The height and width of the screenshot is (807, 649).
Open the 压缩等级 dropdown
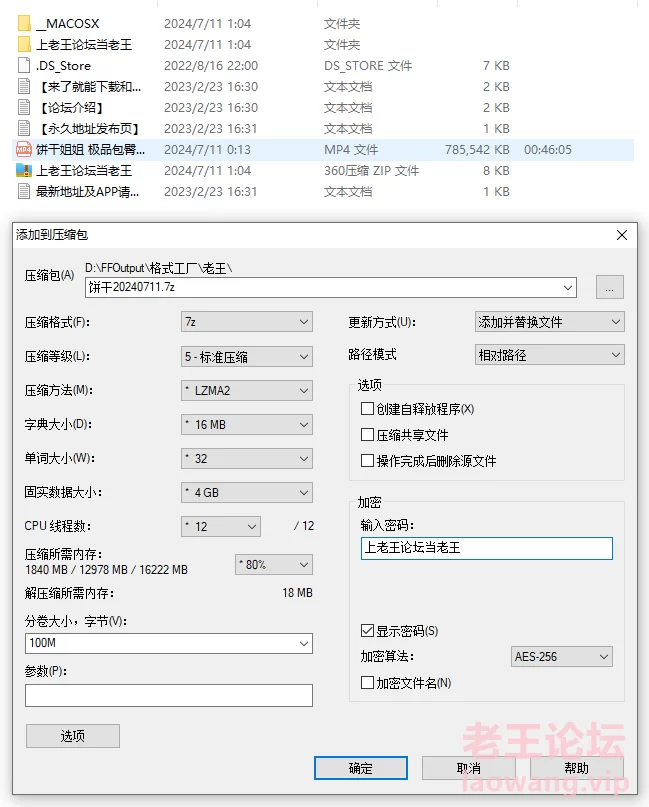pos(247,356)
